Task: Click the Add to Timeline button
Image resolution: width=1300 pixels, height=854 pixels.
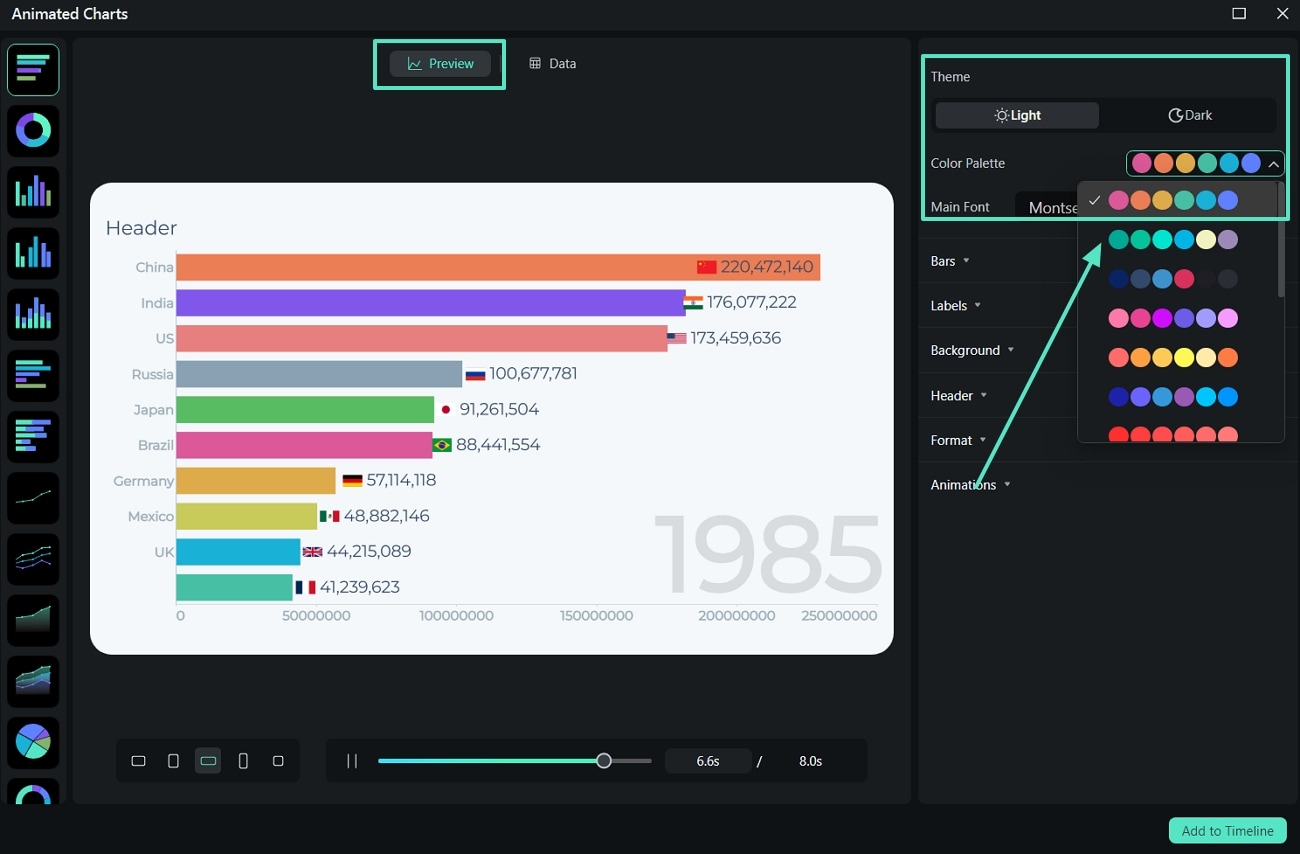Action: tap(1227, 830)
